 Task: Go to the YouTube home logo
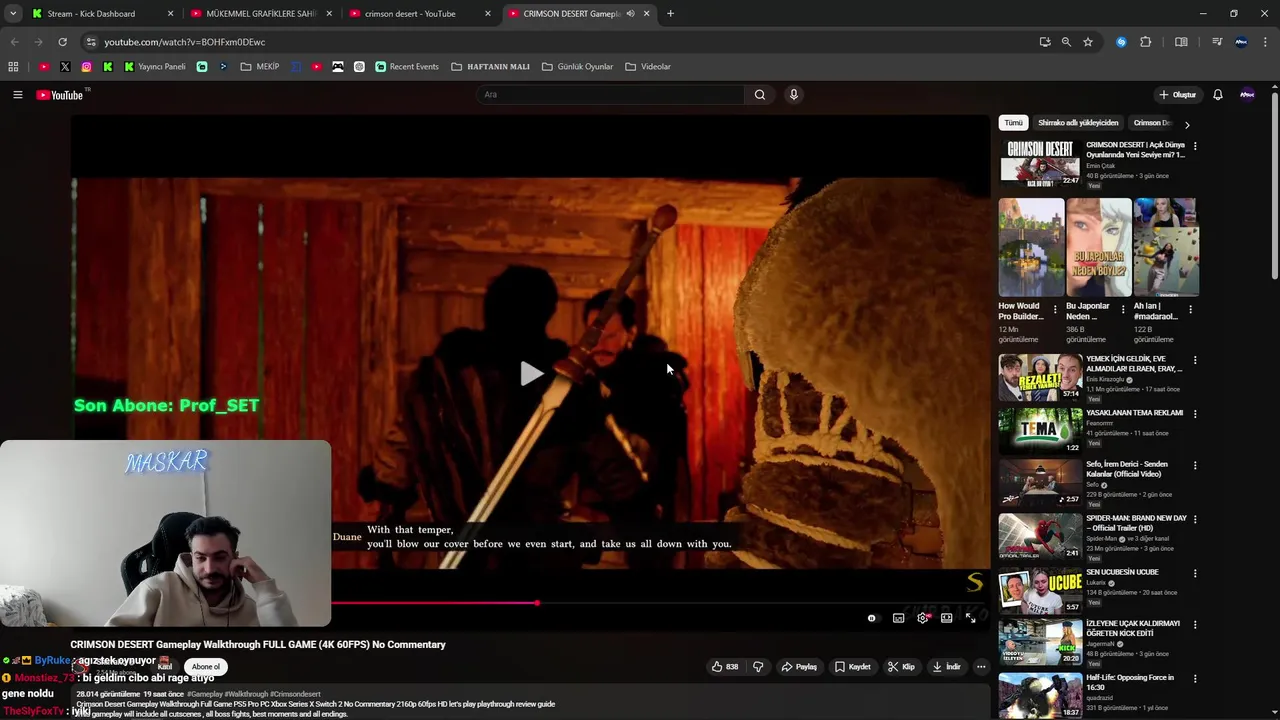60,95
